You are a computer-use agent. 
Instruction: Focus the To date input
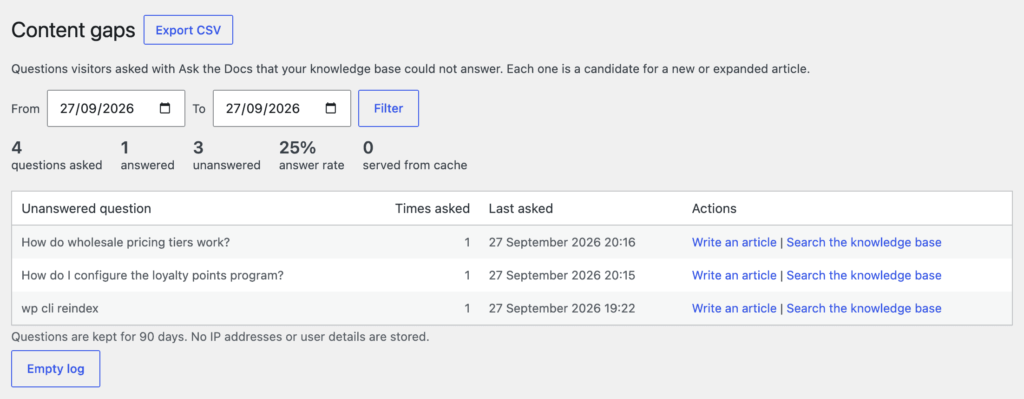coord(282,108)
